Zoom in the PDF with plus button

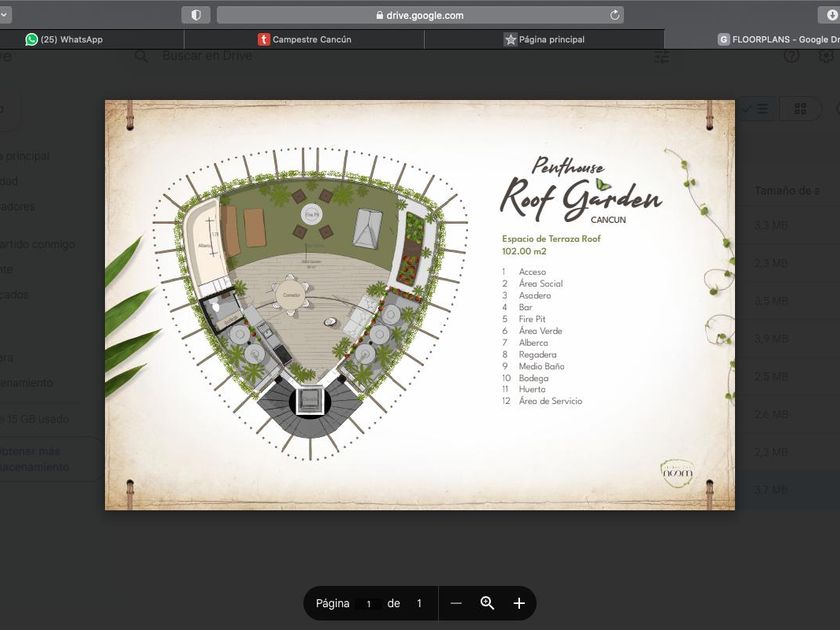[519, 603]
